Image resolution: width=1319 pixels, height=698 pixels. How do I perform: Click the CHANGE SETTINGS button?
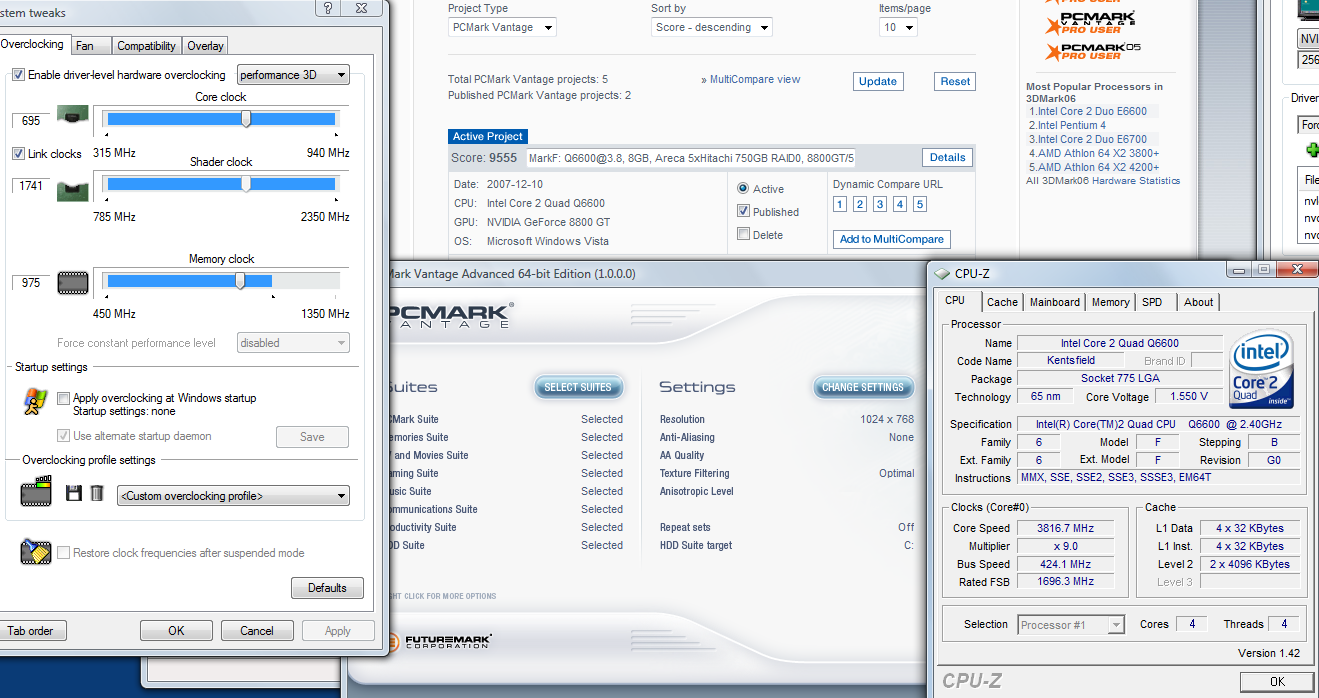862,387
